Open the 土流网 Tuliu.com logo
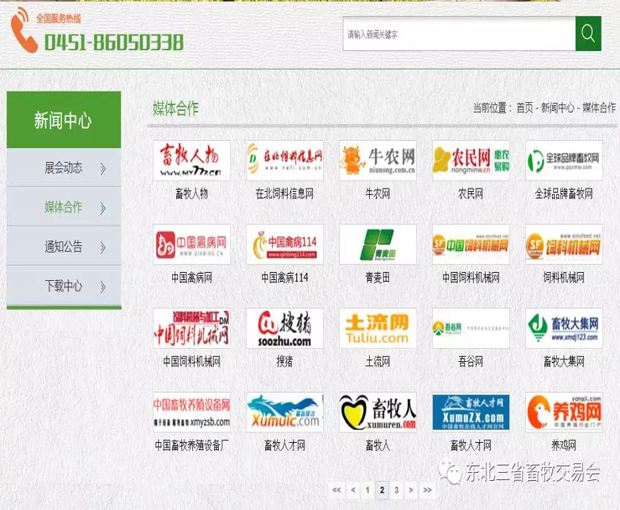The width and height of the screenshot is (620, 510). (x=378, y=329)
